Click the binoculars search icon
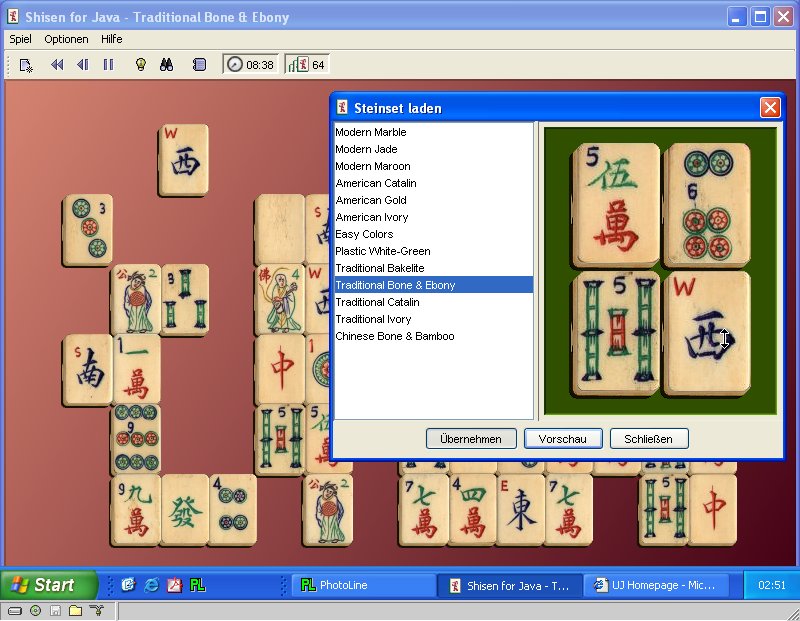The width and height of the screenshot is (800, 621). point(166,65)
